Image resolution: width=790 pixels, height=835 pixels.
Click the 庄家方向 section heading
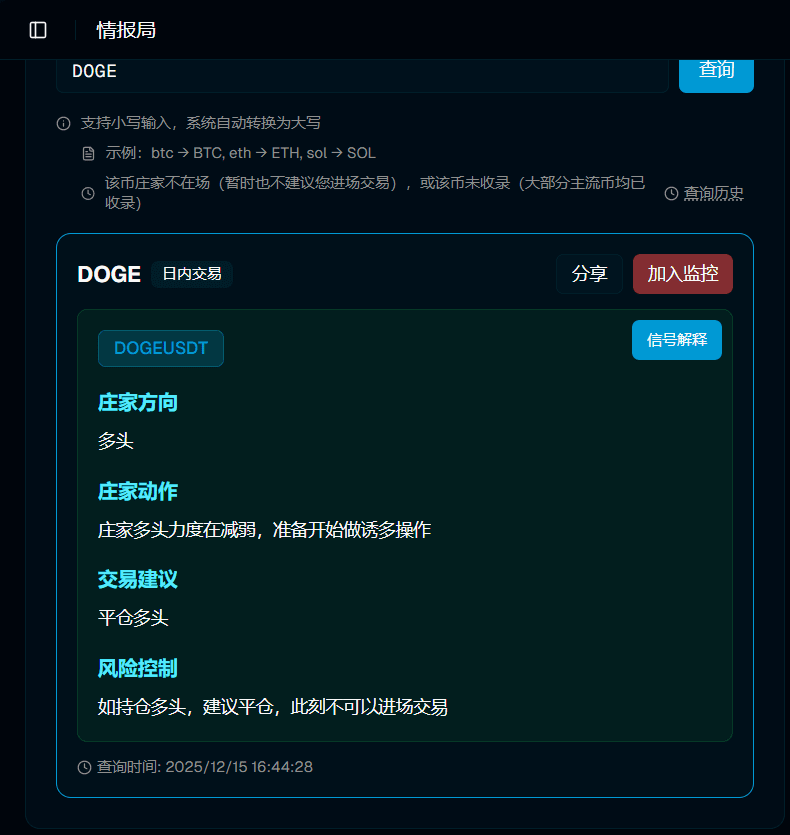click(137, 403)
